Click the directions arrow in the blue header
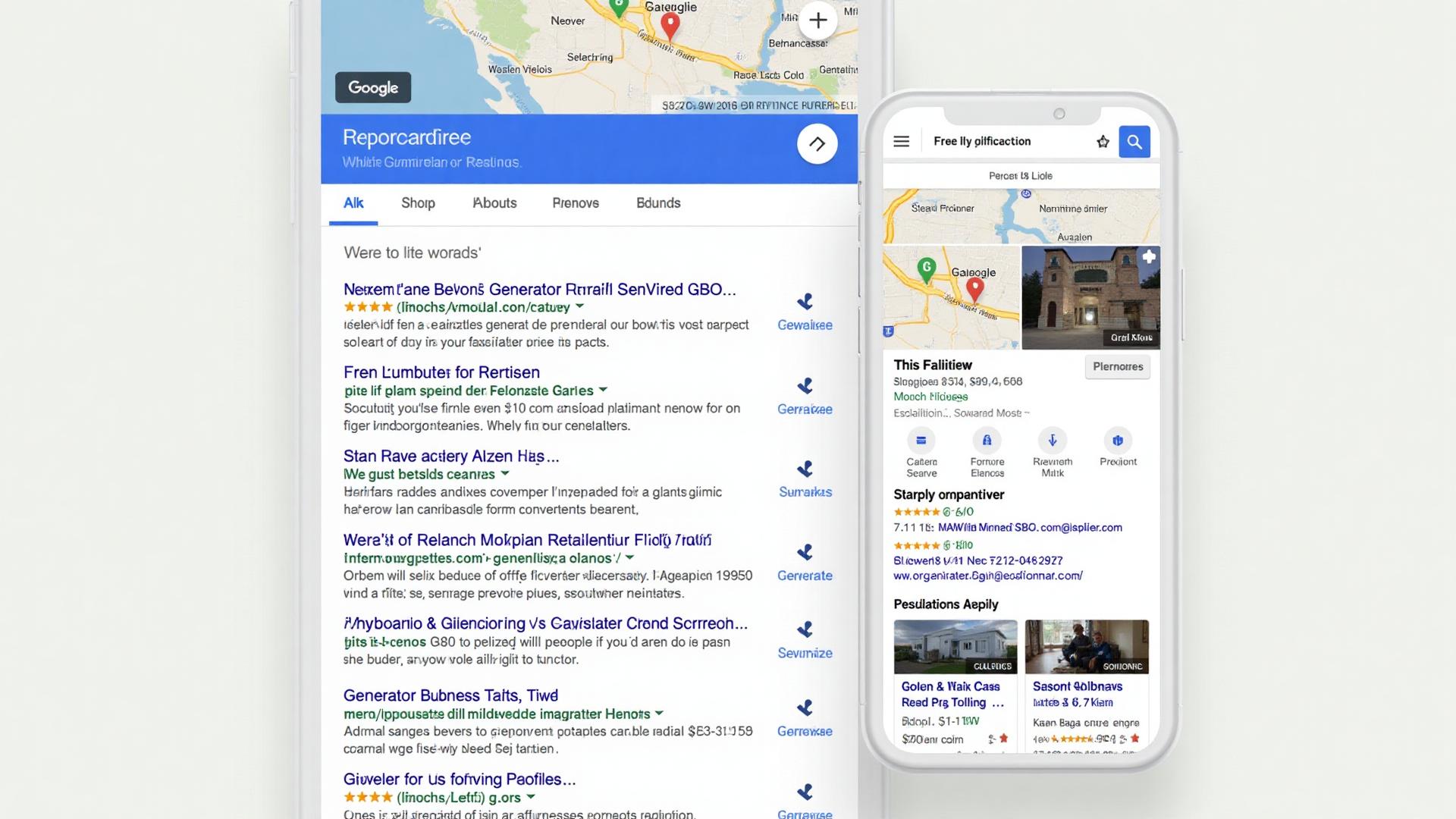 point(817,143)
